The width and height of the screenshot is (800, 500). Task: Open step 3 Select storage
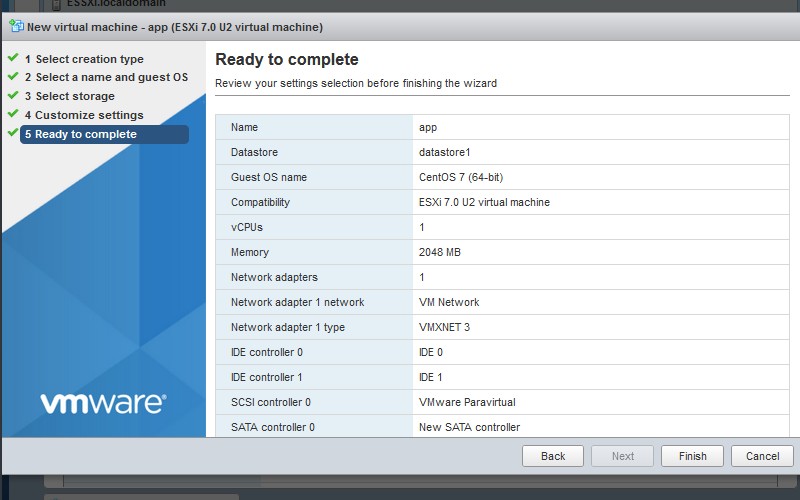click(70, 96)
